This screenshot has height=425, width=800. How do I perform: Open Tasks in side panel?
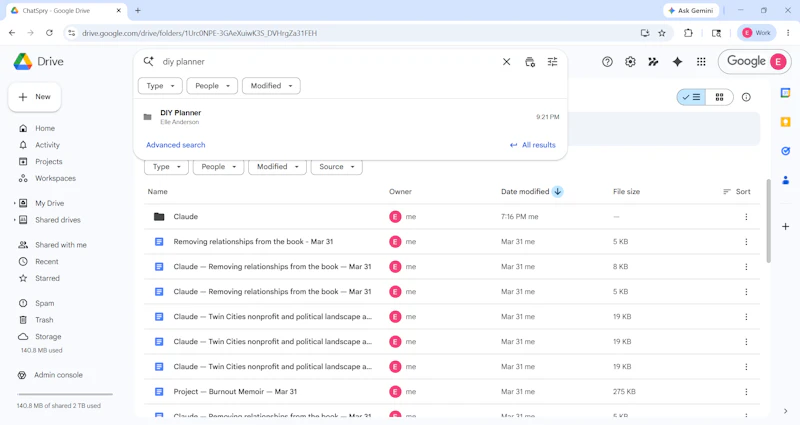(x=785, y=151)
